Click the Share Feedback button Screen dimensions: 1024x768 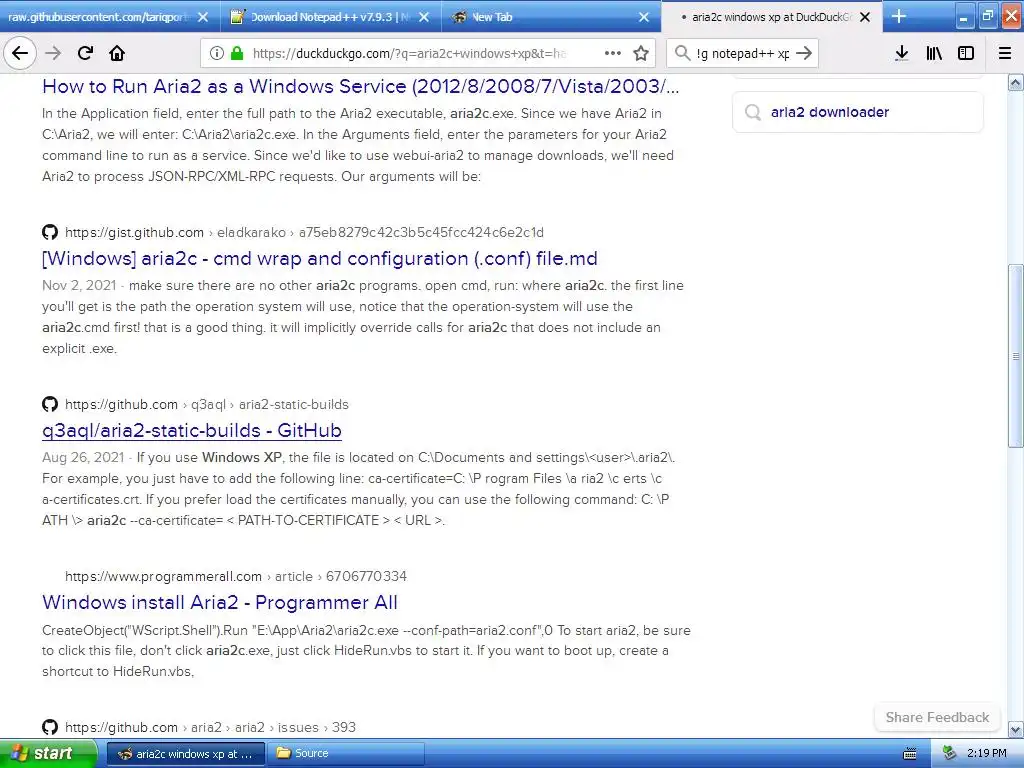pyautogui.click(x=937, y=717)
